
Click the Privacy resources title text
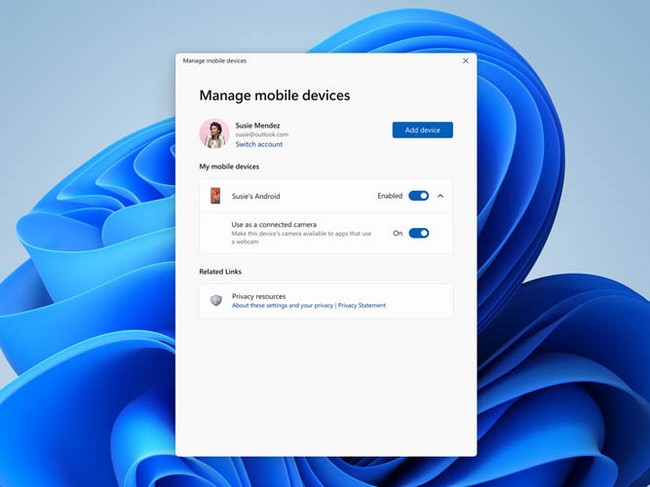tap(259, 296)
